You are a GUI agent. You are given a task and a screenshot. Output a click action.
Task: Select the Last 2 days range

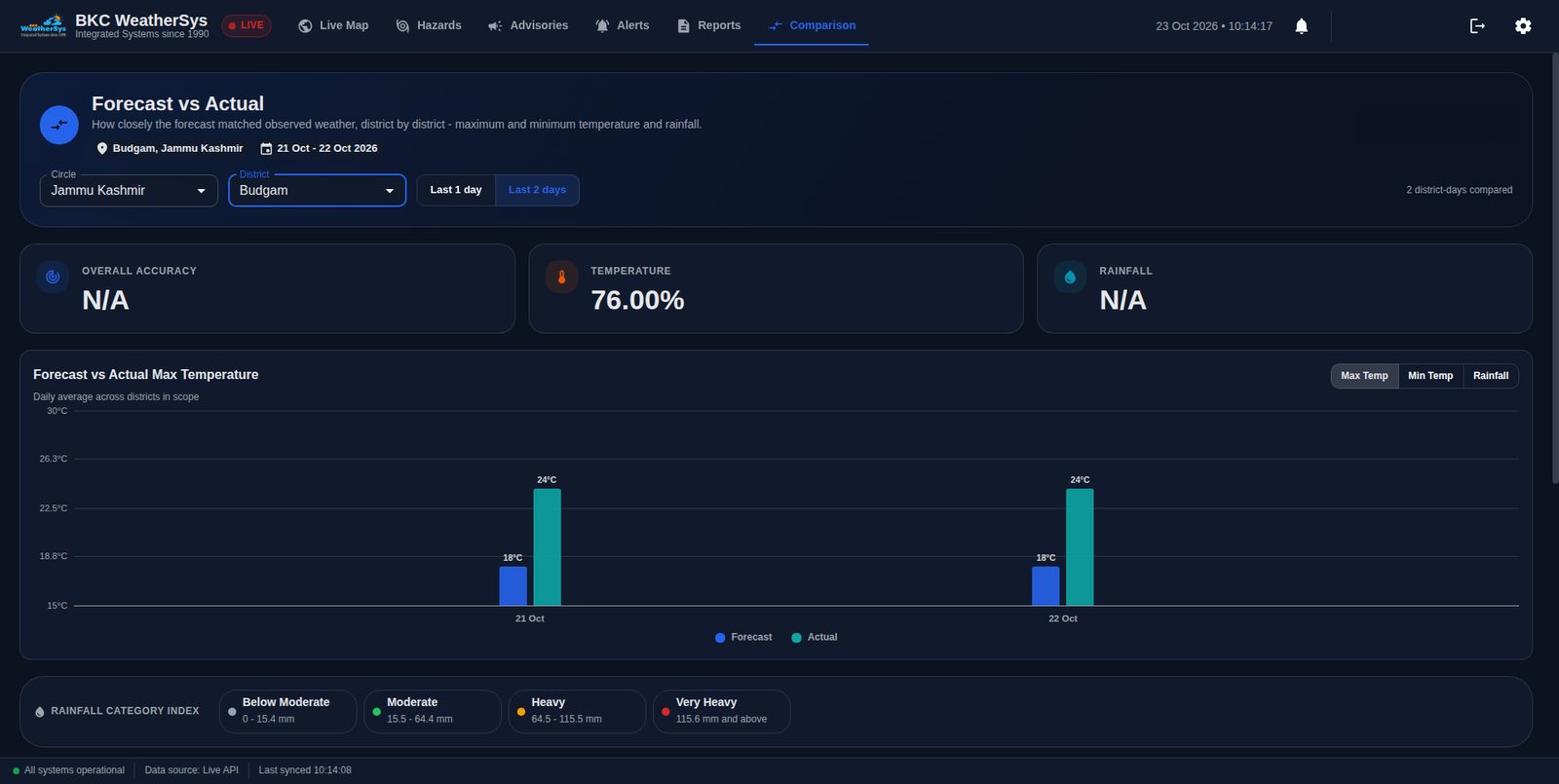(537, 190)
